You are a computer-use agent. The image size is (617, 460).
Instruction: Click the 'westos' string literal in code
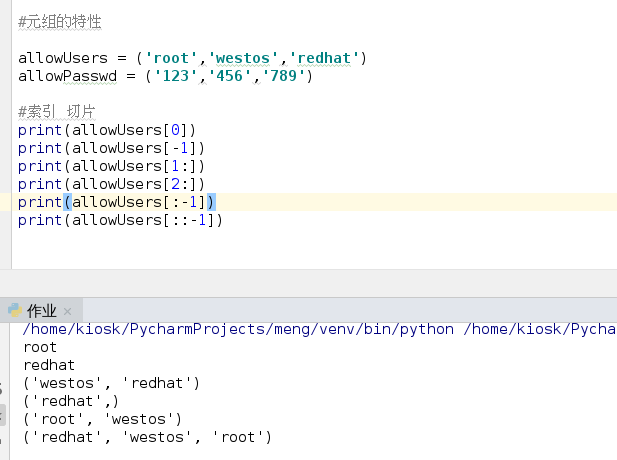tap(243, 58)
